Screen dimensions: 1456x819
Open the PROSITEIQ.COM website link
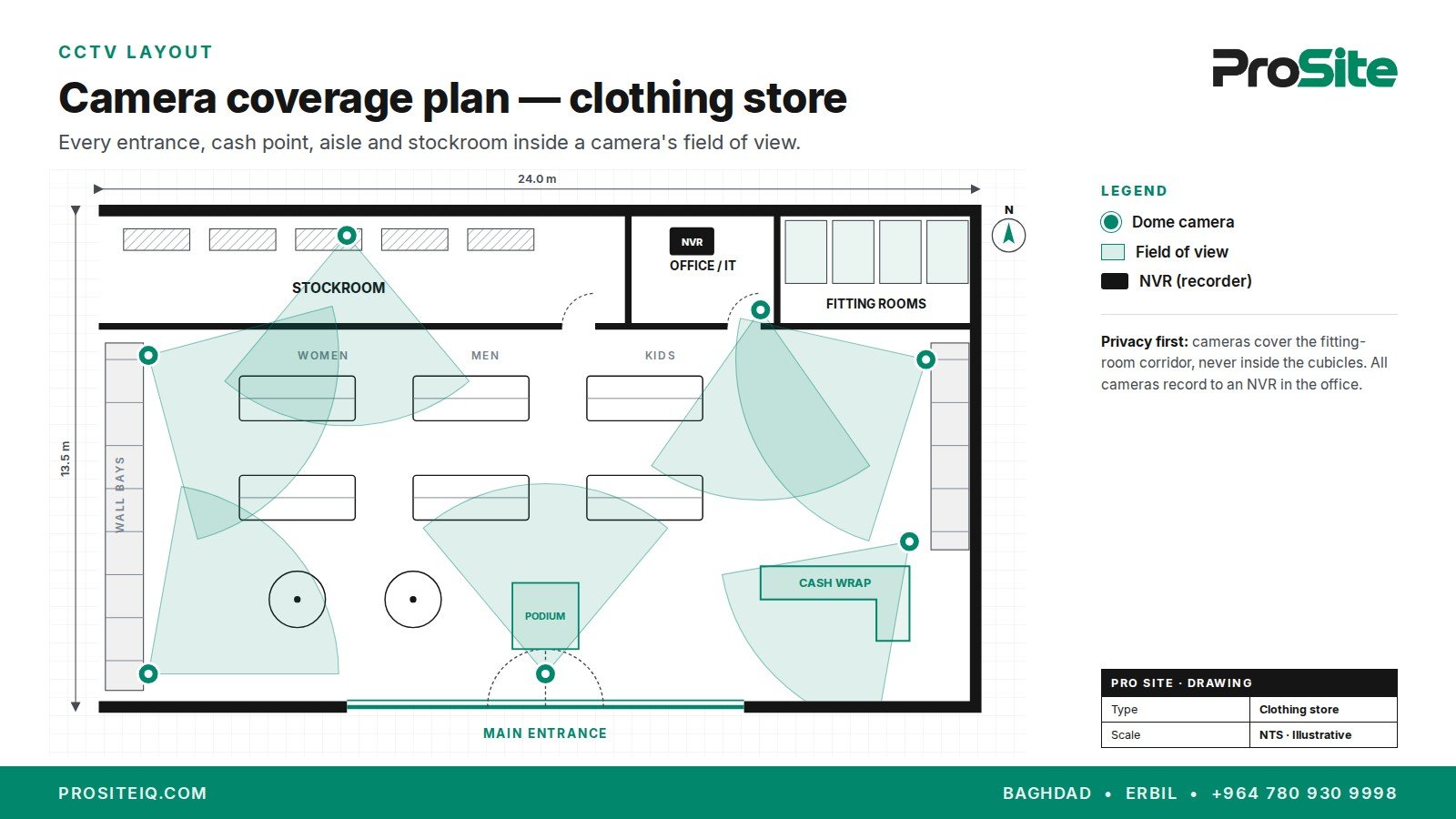133,794
